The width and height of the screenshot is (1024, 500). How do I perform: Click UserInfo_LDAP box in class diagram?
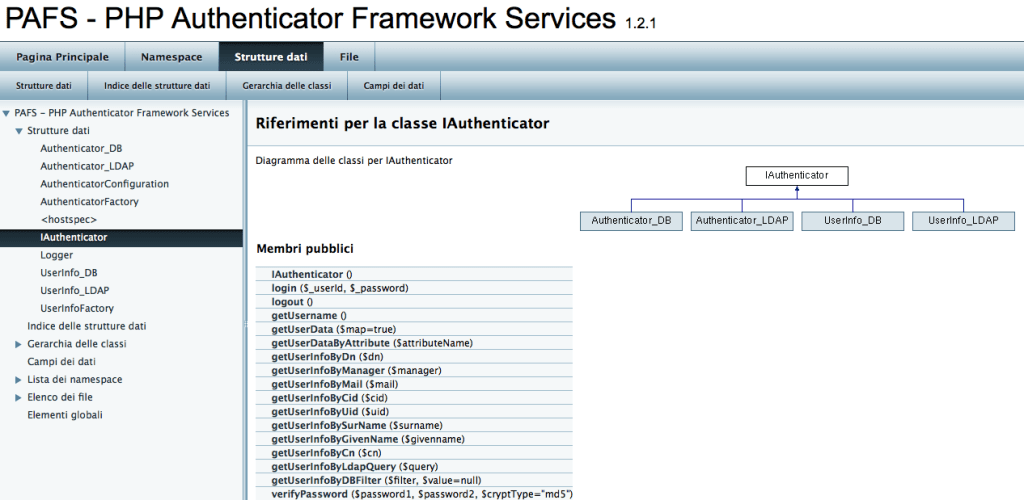click(x=963, y=221)
